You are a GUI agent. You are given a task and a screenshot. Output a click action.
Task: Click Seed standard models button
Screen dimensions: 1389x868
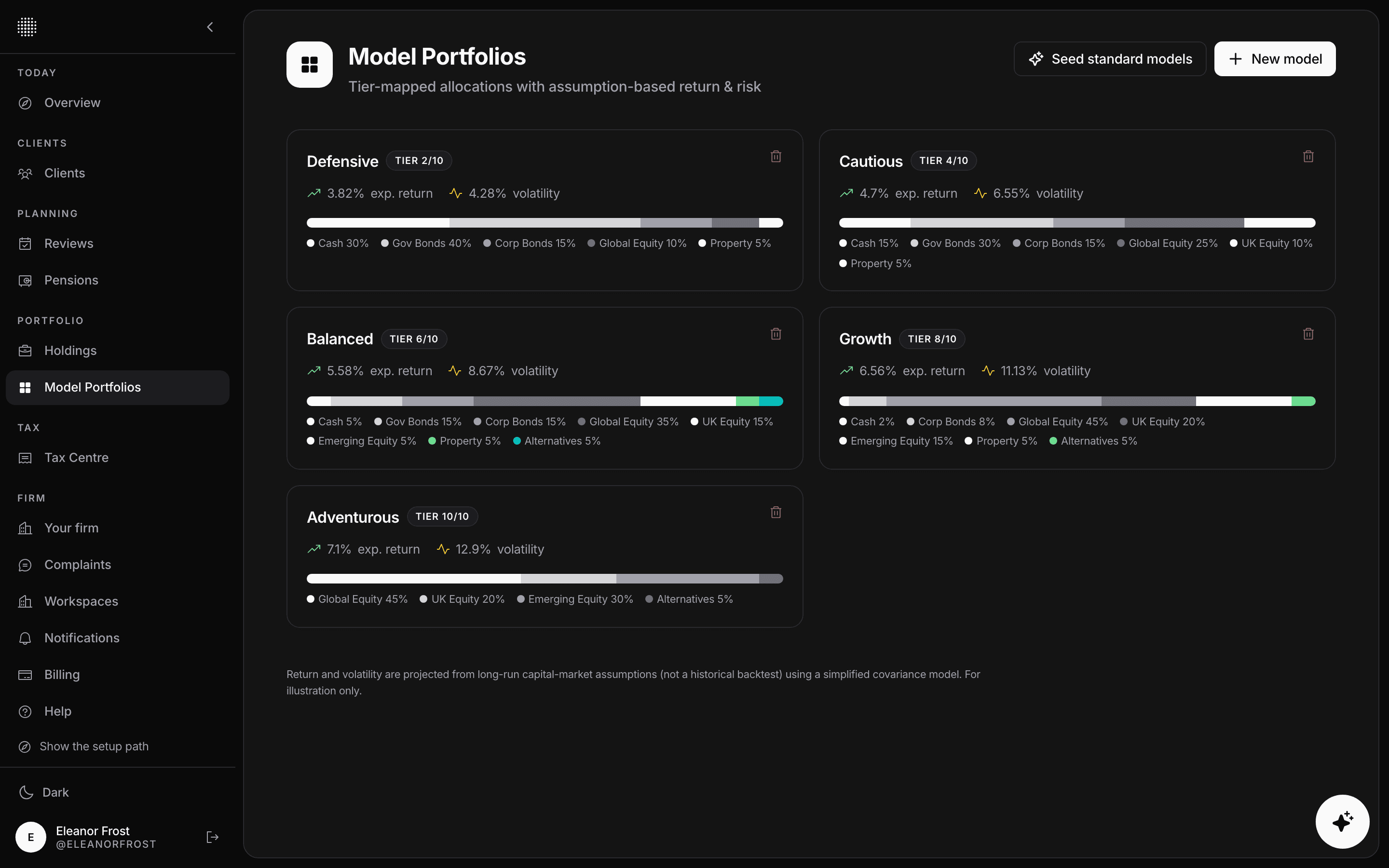pos(1109,58)
